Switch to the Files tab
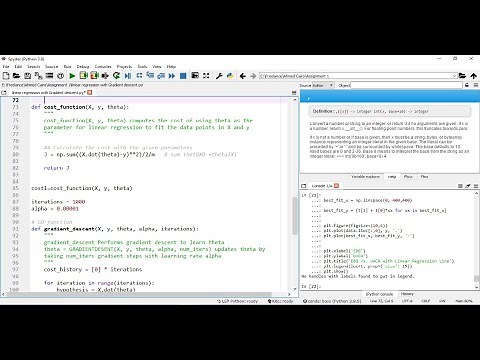 (x=424, y=177)
